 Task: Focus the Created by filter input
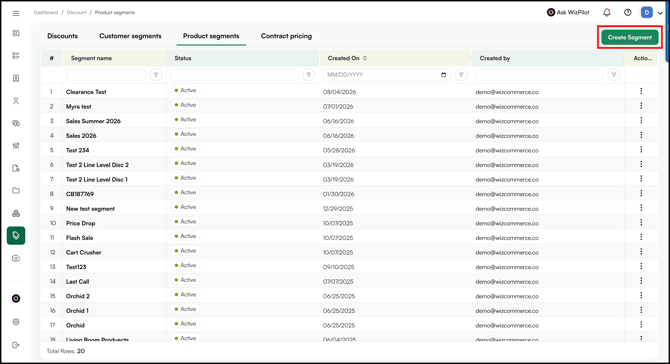click(539, 75)
